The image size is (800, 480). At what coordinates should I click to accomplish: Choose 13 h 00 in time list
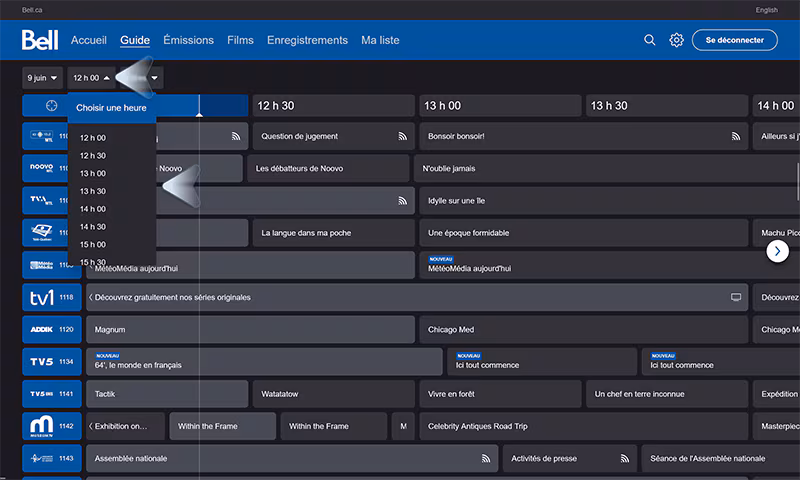point(93,173)
